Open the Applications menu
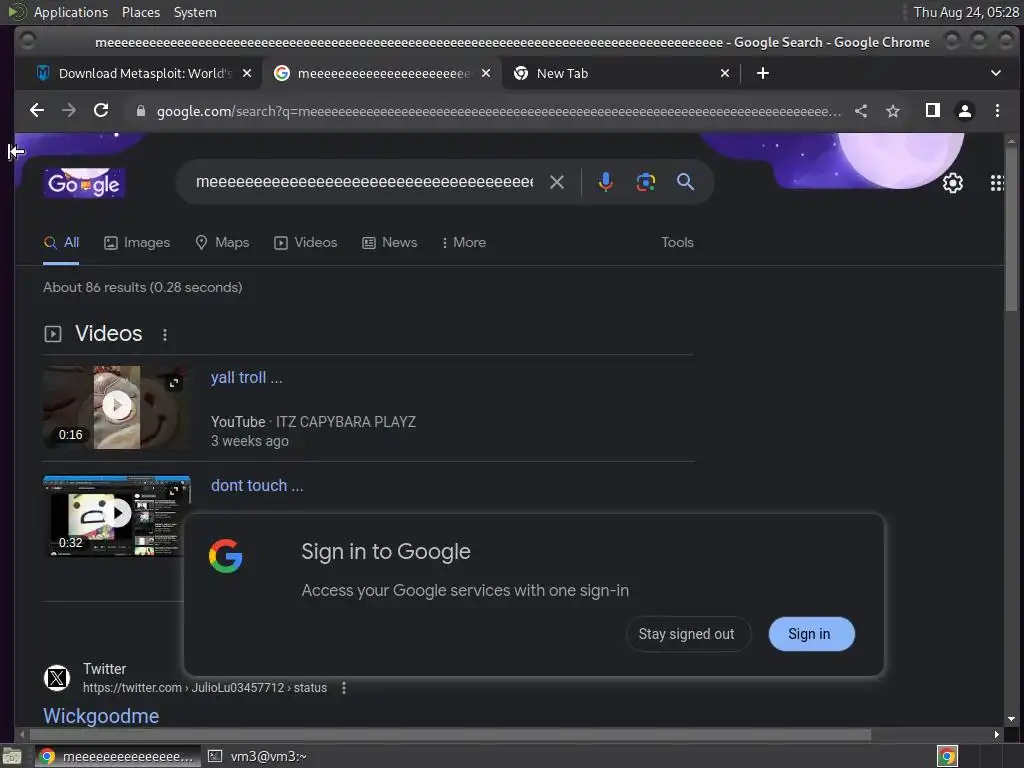The height and width of the screenshot is (768, 1024). [71, 12]
